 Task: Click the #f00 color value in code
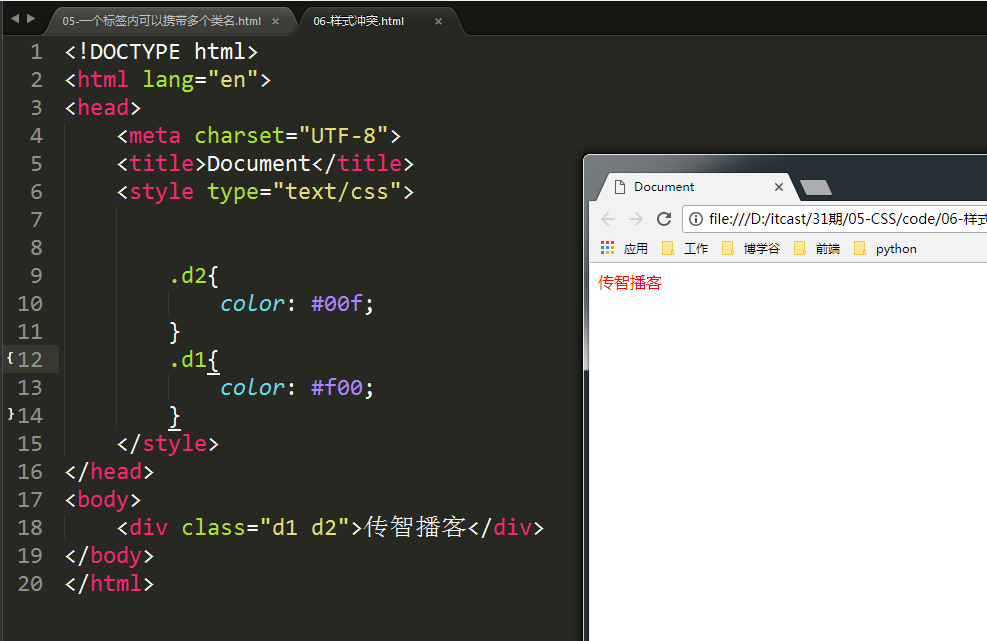pyautogui.click(x=337, y=387)
